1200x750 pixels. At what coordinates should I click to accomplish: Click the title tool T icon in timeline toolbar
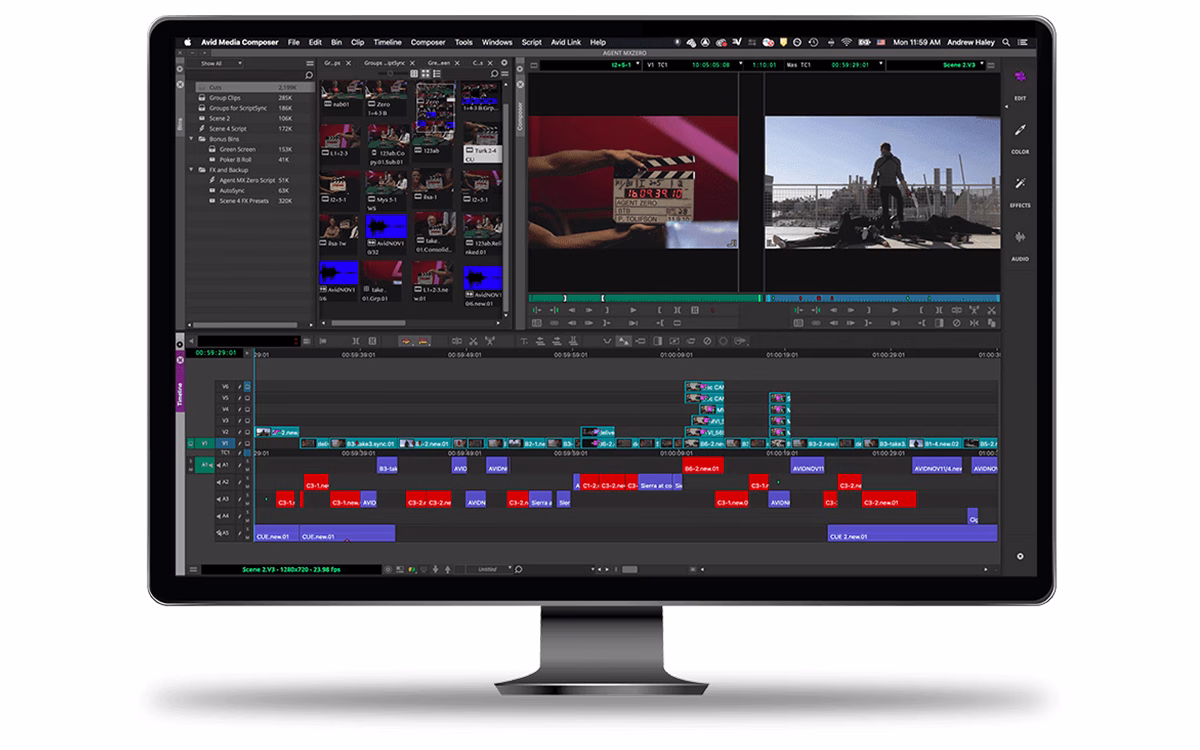pos(525,341)
